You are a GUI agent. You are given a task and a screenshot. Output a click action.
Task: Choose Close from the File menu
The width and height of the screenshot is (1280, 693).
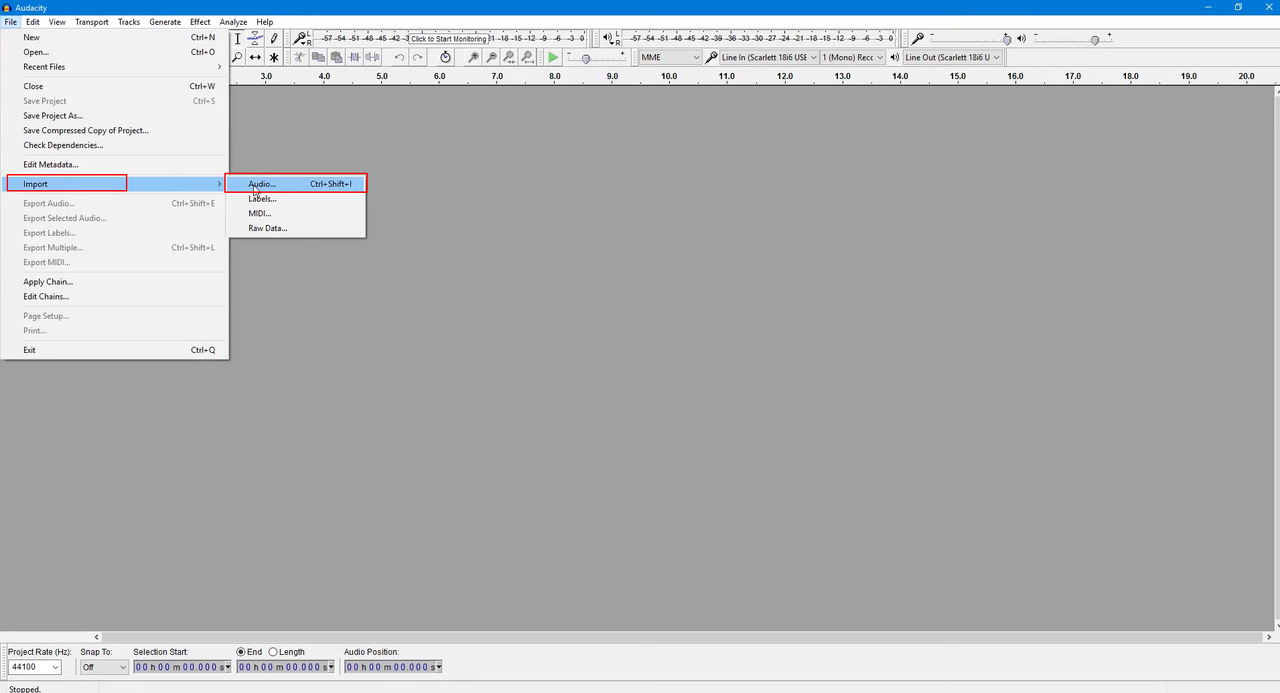point(115,86)
